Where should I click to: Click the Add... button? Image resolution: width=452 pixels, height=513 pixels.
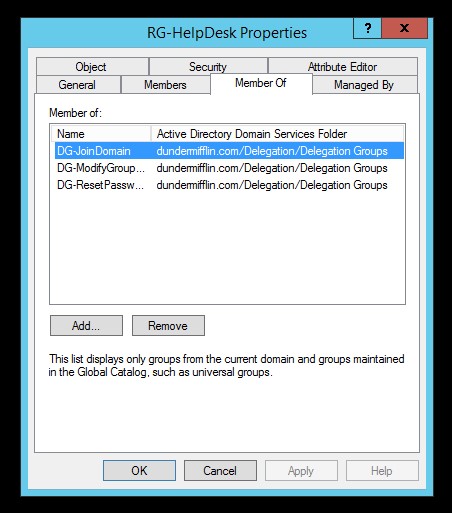(86, 325)
